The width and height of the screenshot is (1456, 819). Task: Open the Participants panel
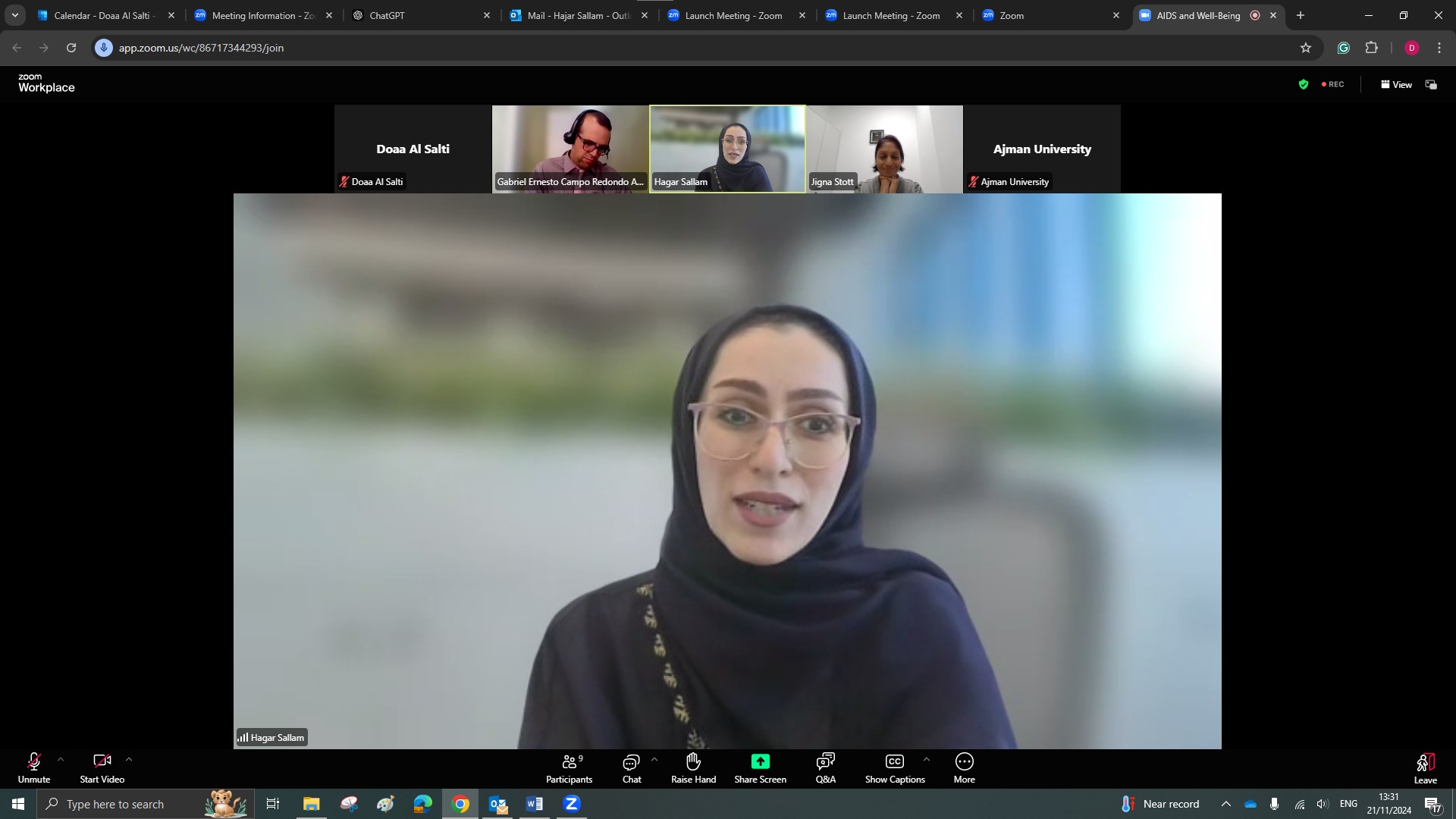pyautogui.click(x=569, y=767)
